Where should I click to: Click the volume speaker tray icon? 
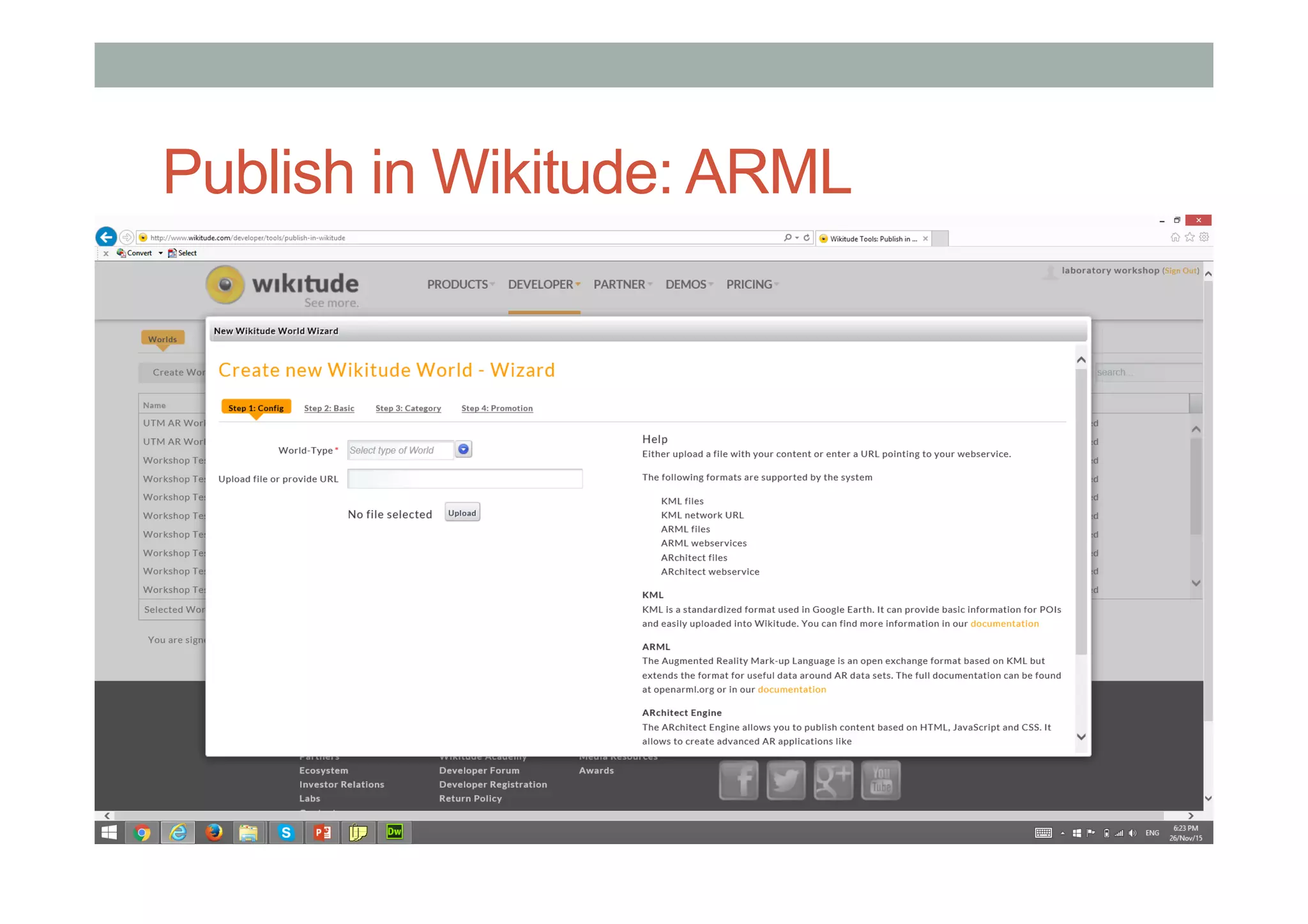point(1132,833)
